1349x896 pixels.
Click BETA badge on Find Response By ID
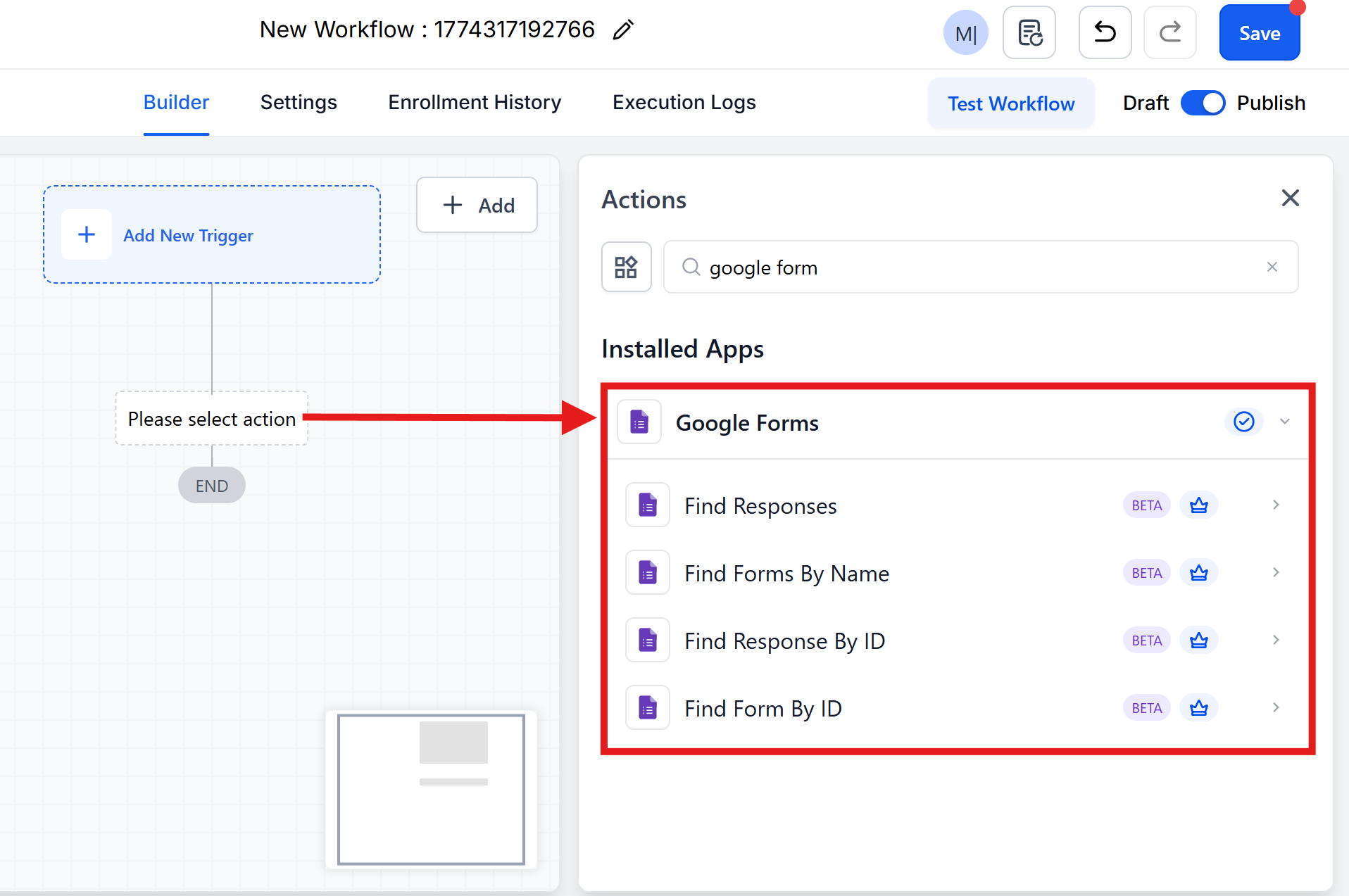pos(1147,641)
